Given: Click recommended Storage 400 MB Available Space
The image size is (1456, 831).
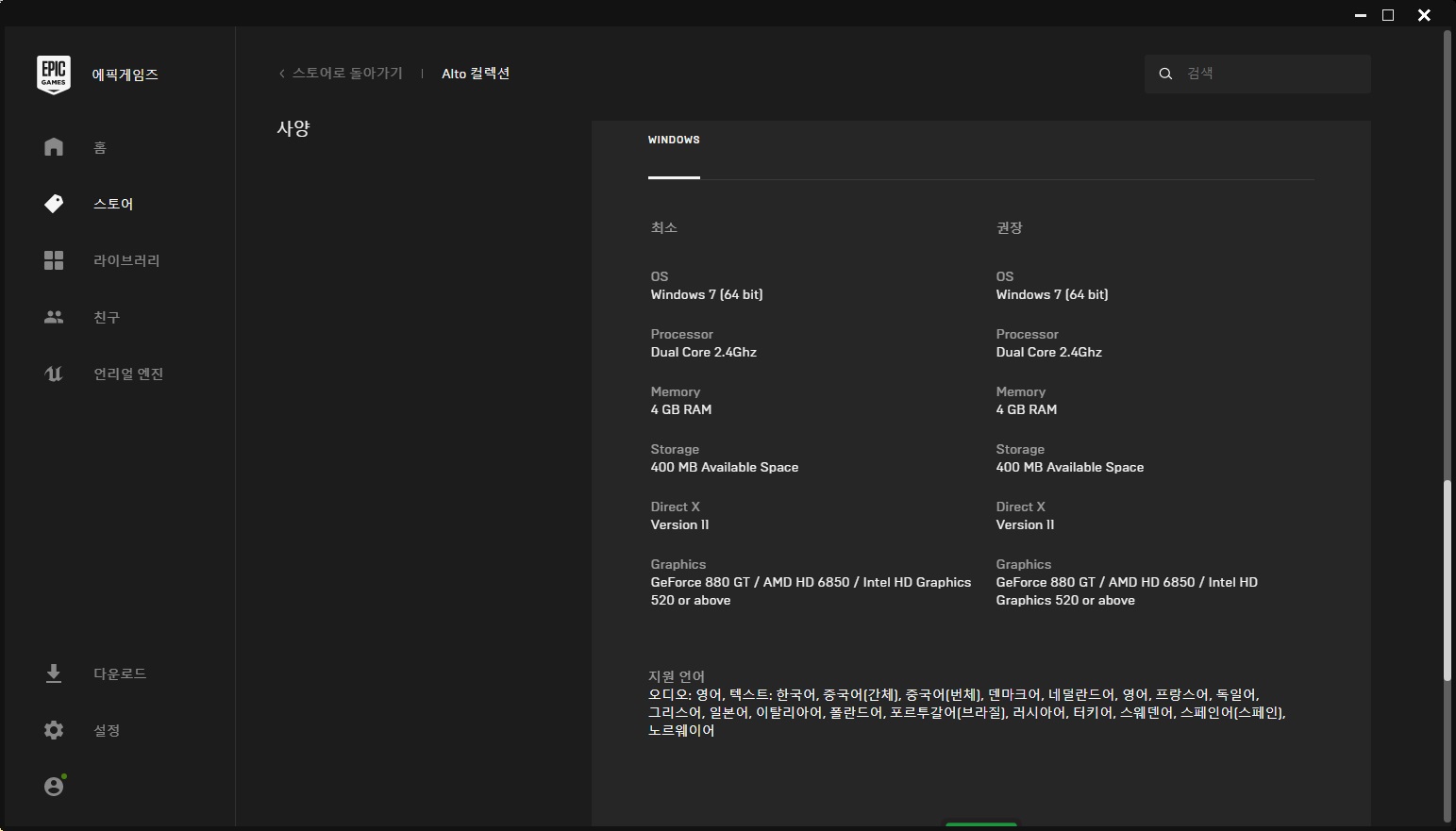Looking at the screenshot, I should 1070,467.
